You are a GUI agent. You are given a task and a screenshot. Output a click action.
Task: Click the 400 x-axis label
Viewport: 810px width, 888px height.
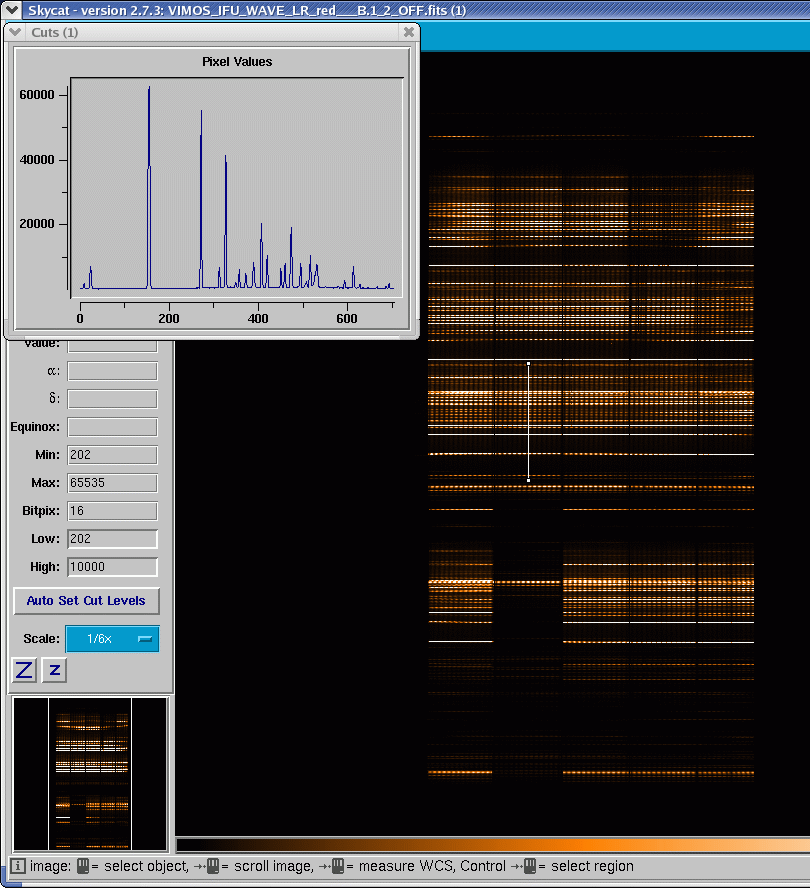pos(258,319)
